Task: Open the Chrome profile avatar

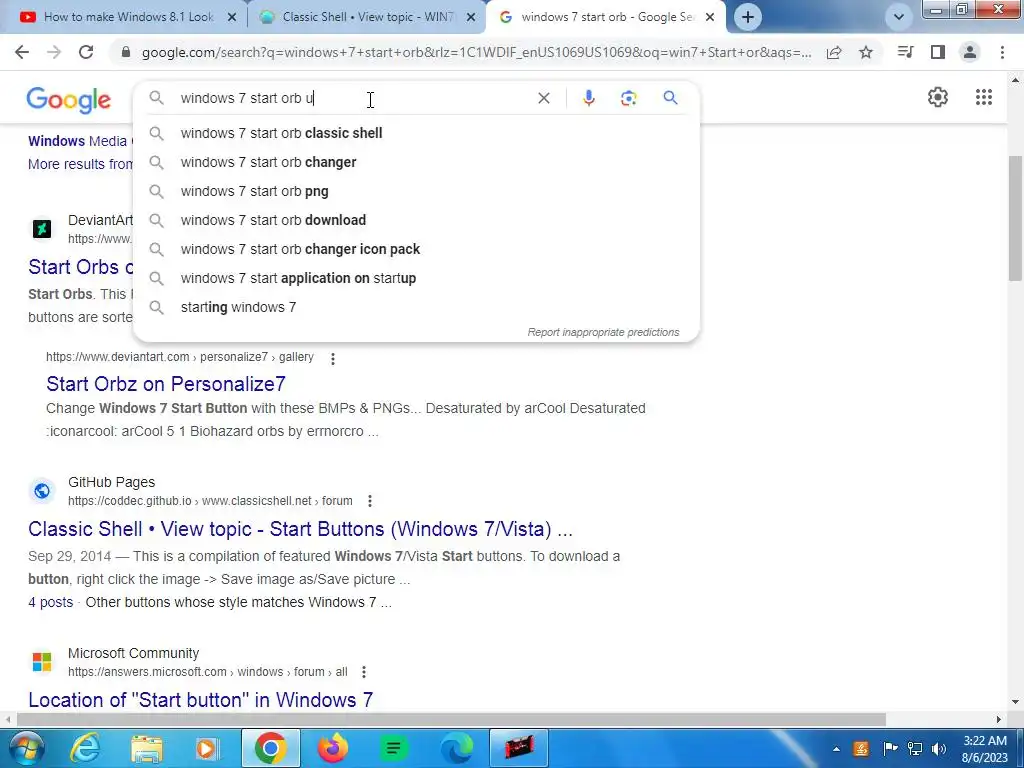Action: pos(970,52)
